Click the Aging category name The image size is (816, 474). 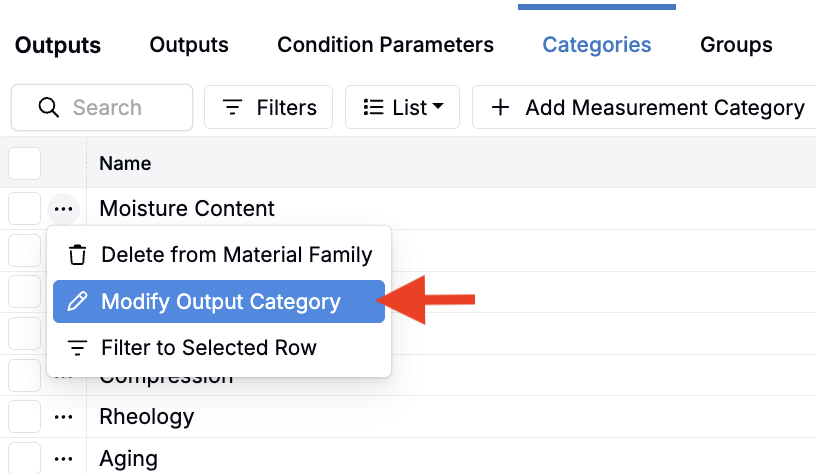tap(128, 458)
